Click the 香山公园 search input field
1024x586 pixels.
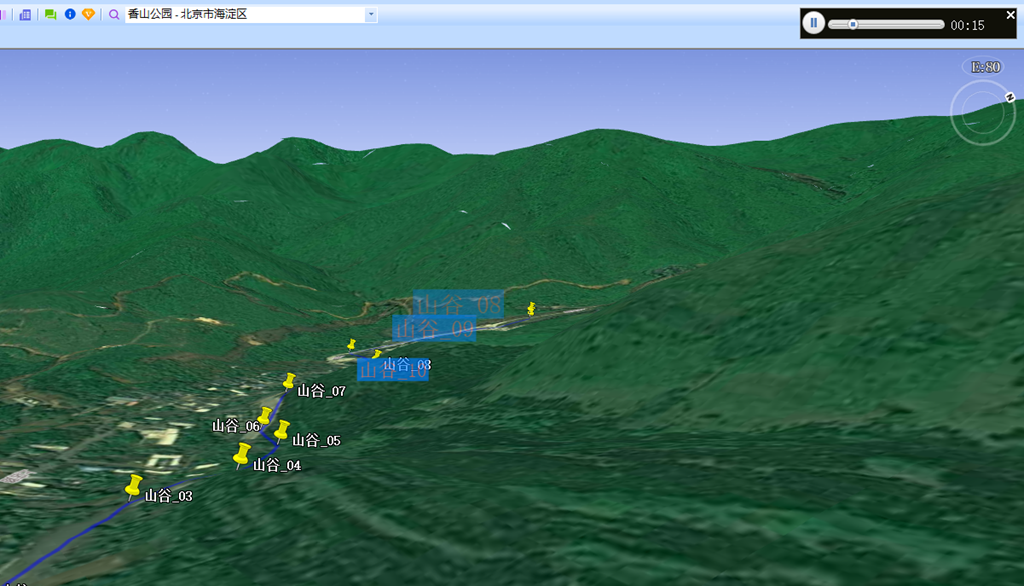[245, 14]
